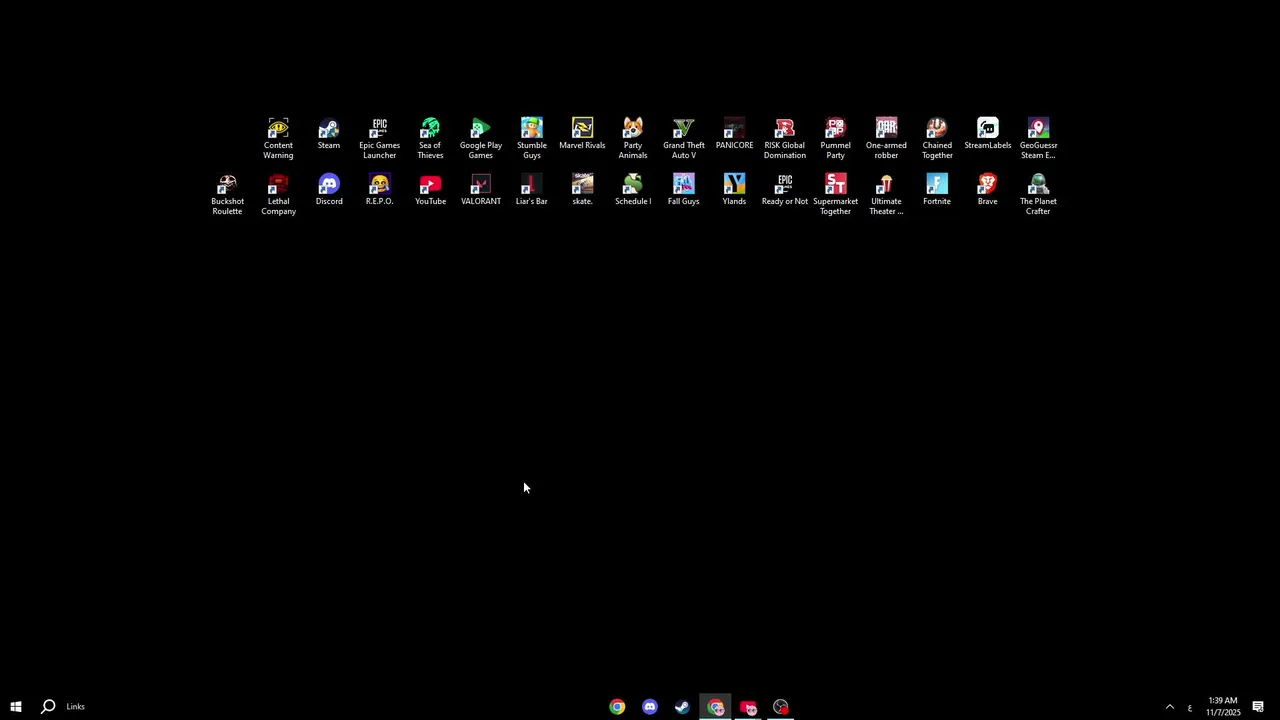Select the PANICORE desktop icon
This screenshot has height=720, width=1280.
[x=734, y=134]
